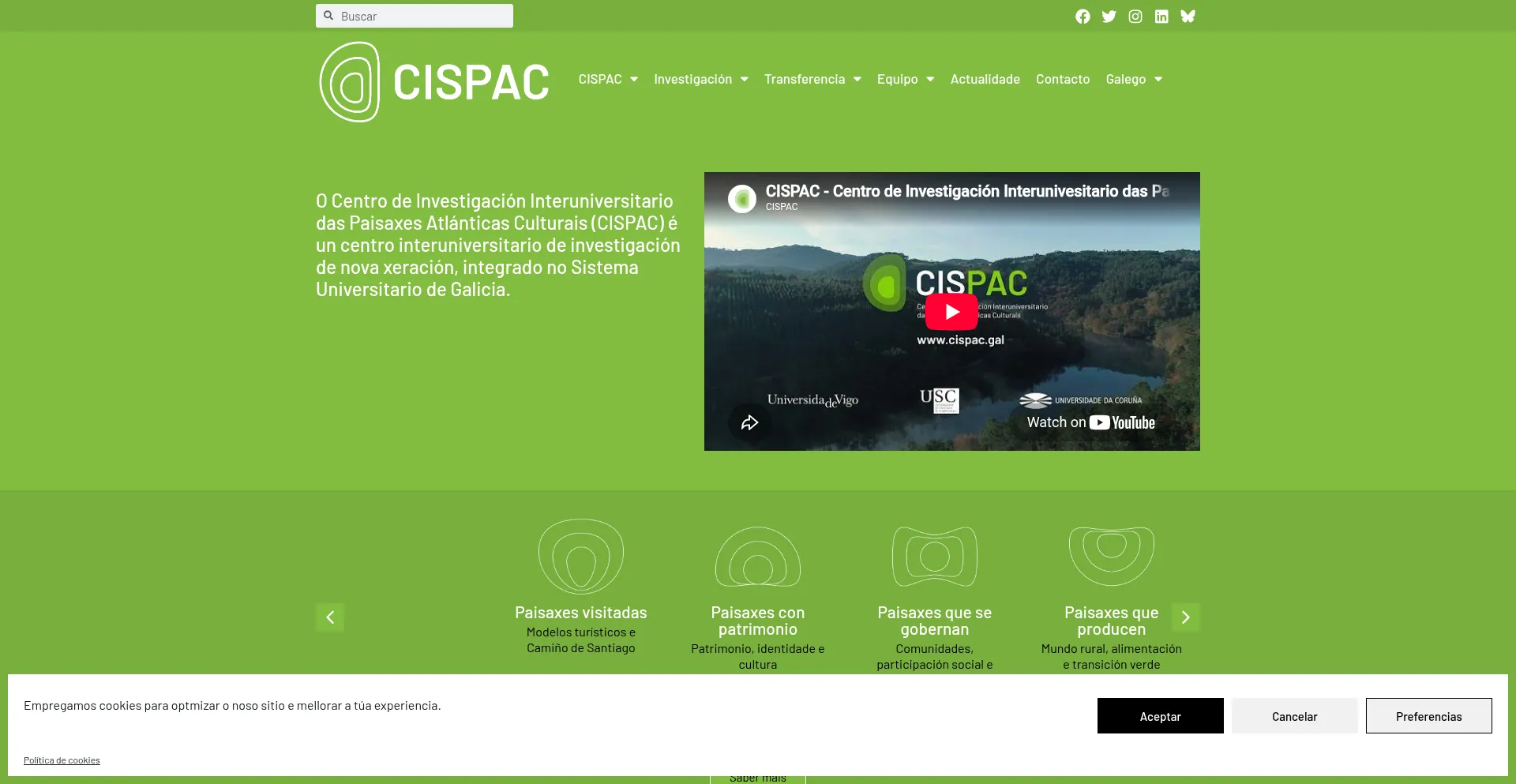1516x784 pixels.
Task: Open the CISPAC Twitter profile icon
Action: click(1109, 17)
